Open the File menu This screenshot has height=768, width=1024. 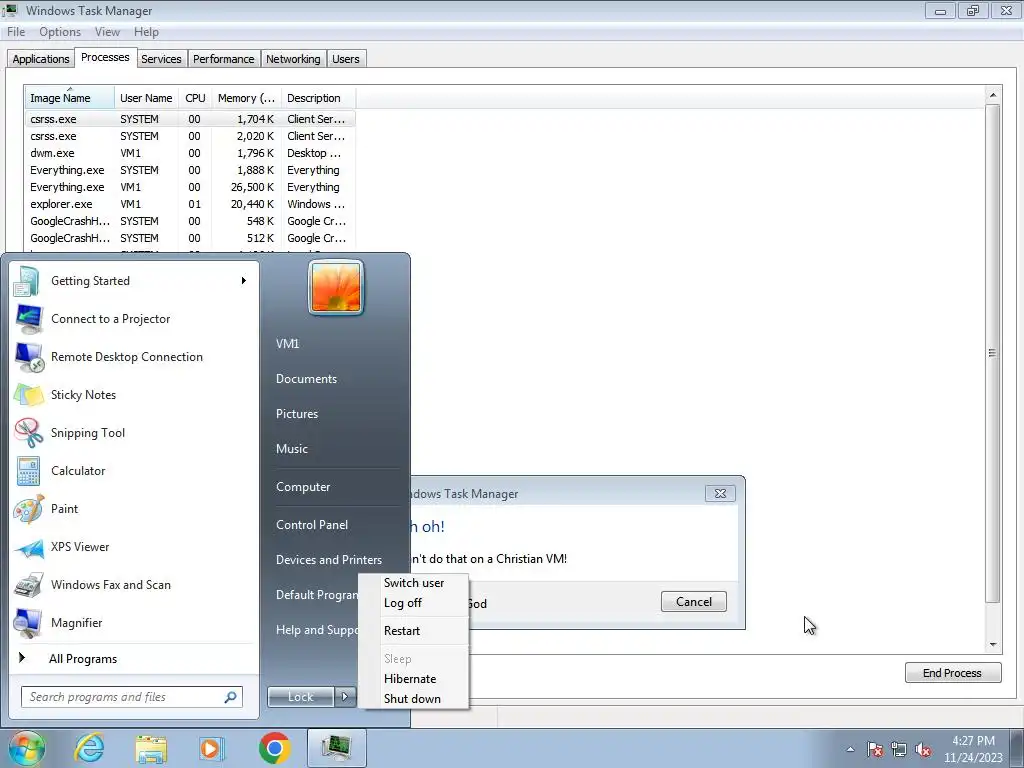pyautogui.click(x=16, y=32)
